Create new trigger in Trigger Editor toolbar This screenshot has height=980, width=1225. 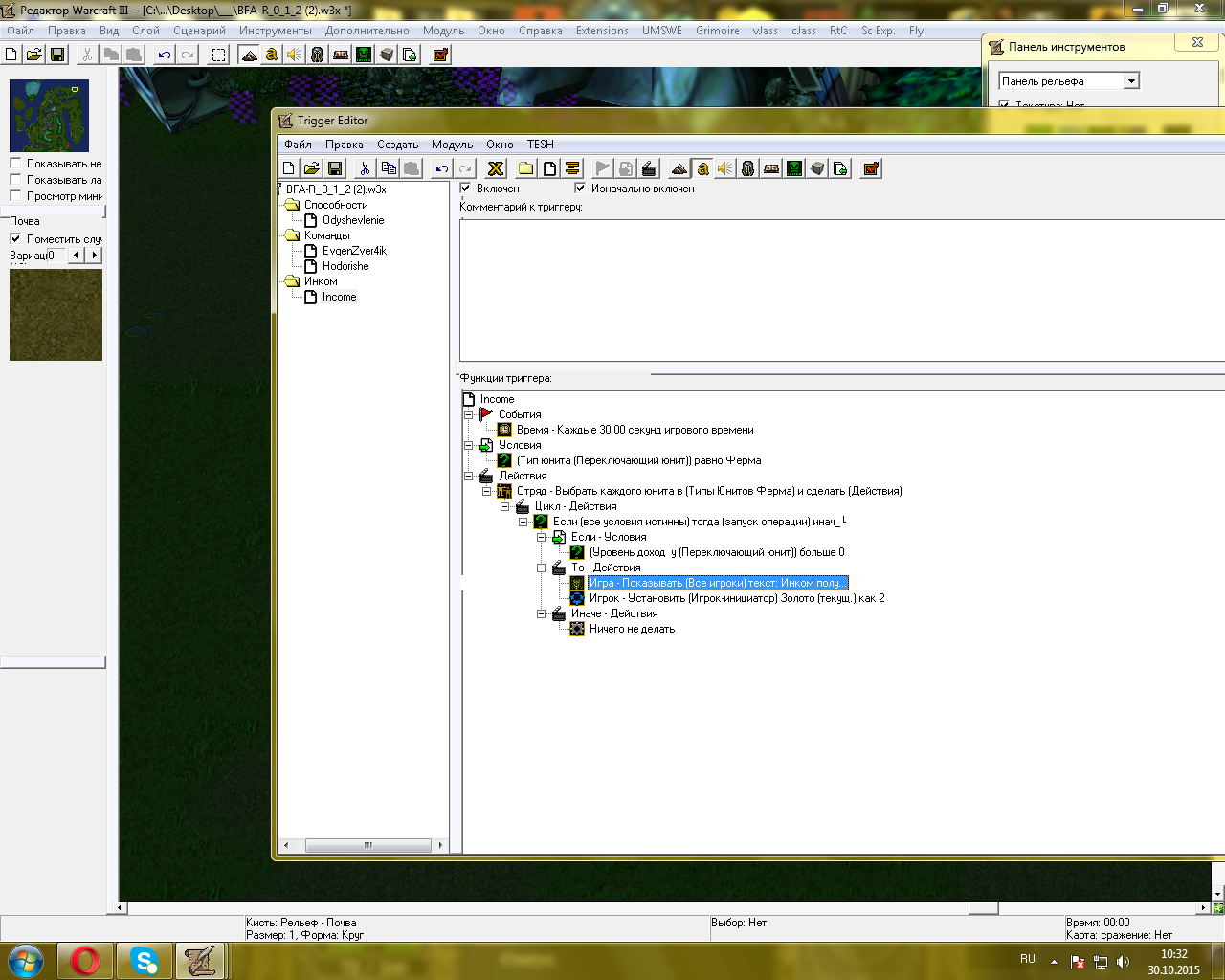click(x=549, y=168)
